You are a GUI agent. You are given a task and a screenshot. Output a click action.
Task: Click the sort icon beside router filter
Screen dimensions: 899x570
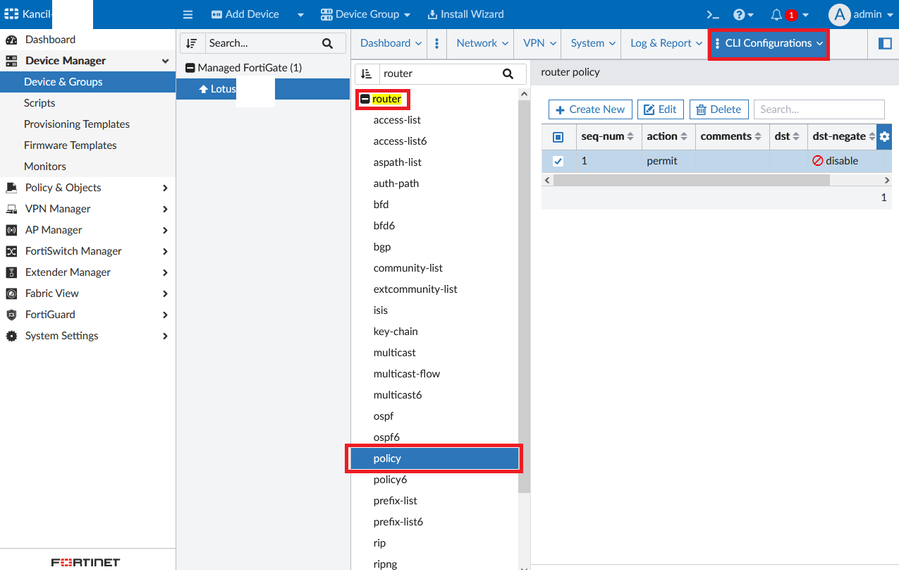coord(366,73)
